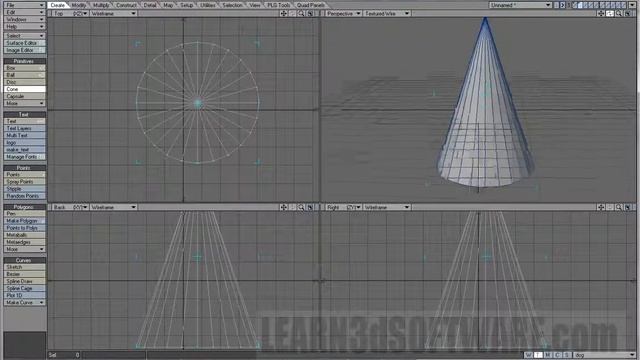Viewport: 640px width, 360px height.
Task: Select the Disc primitive tool
Action: 24,82
